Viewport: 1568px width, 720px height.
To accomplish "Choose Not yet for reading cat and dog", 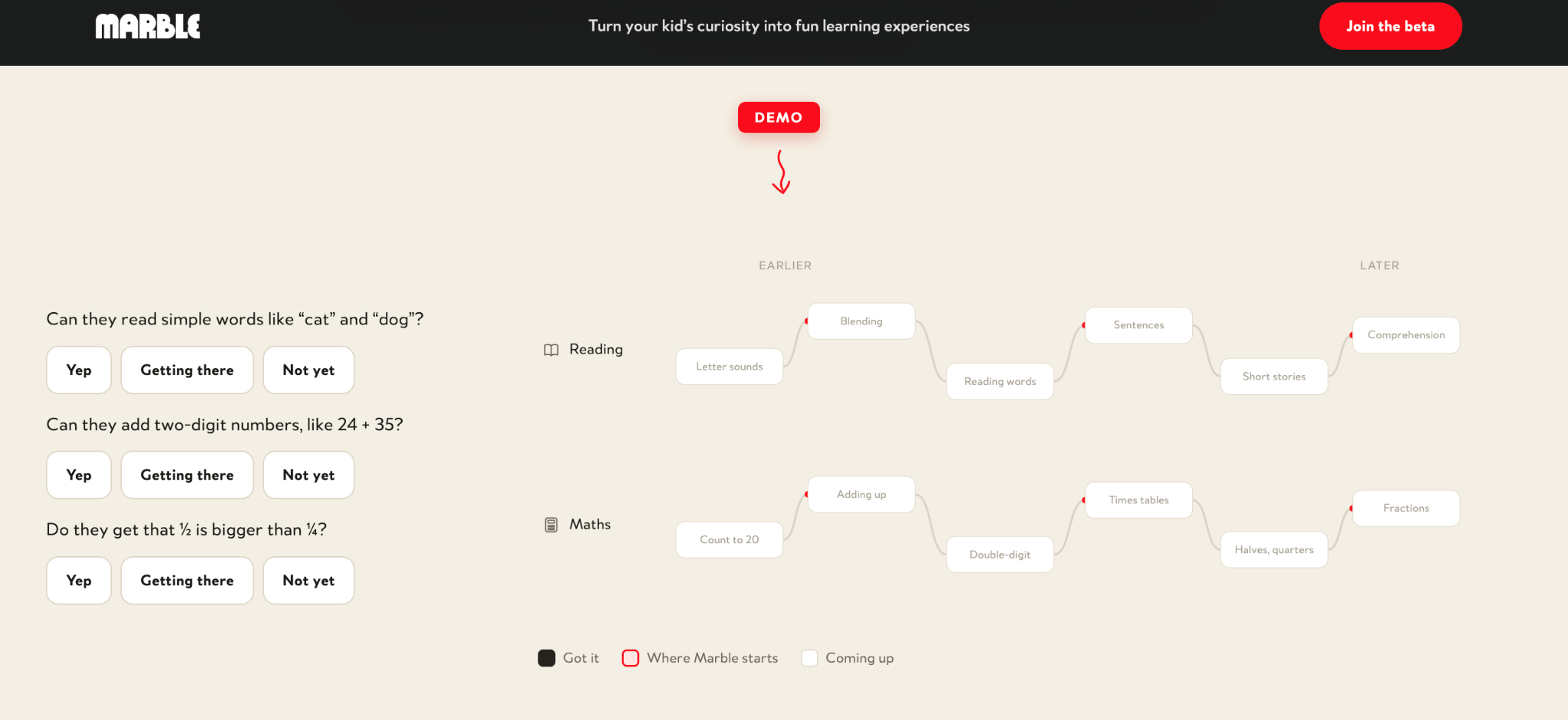I will [309, 370].
